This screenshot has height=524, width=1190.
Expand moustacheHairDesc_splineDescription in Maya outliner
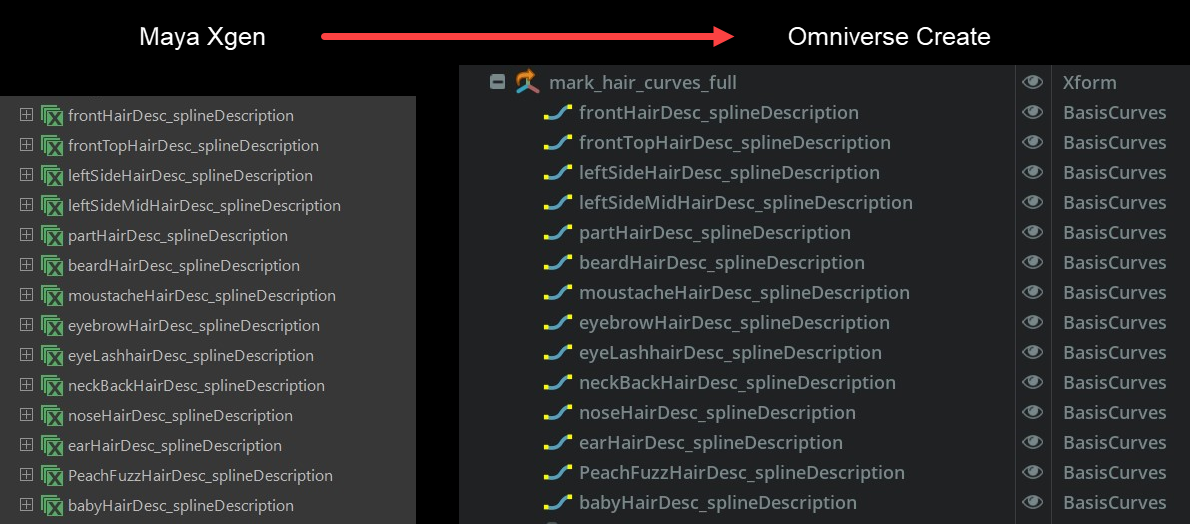click(26, 295)
